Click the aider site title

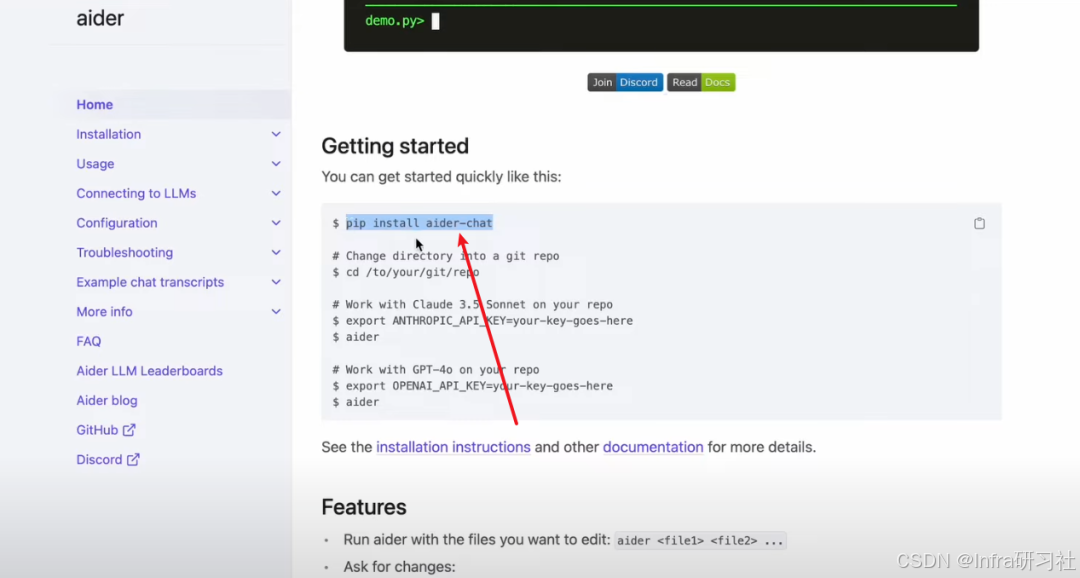(100, 18)
